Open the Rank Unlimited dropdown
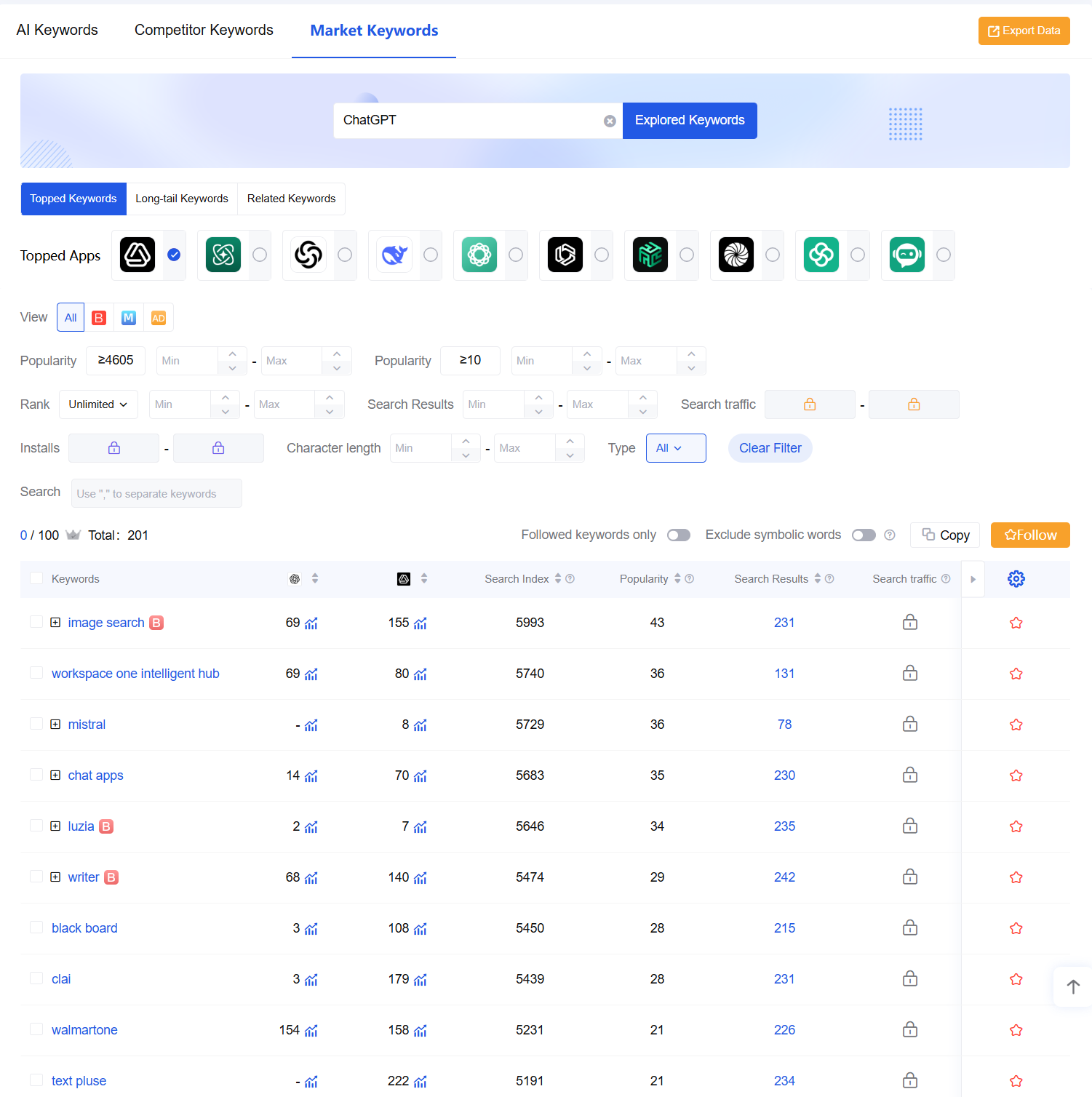 [x=98, y=404]
